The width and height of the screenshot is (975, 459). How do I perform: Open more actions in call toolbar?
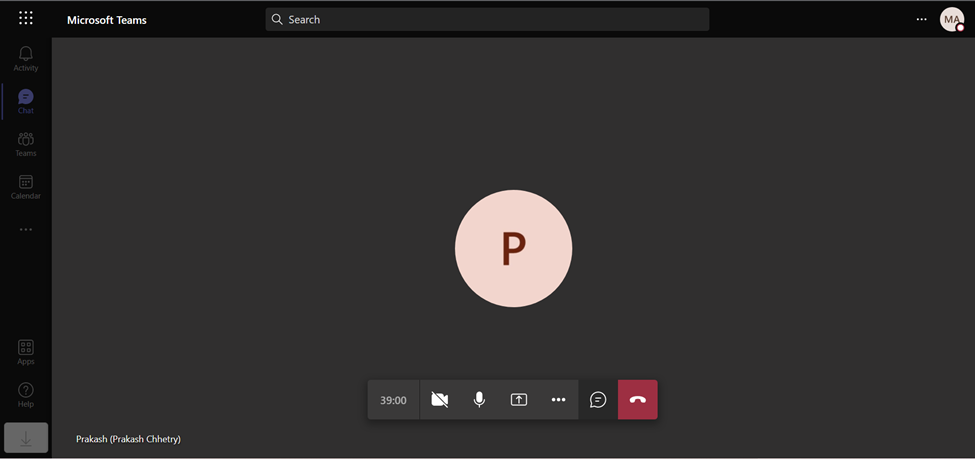(x=558, y=400)
